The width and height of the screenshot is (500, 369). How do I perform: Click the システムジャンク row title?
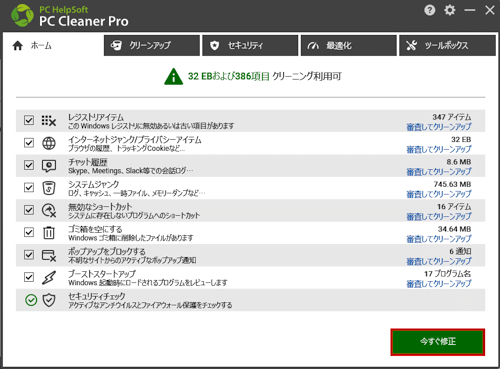coord(94,184)
